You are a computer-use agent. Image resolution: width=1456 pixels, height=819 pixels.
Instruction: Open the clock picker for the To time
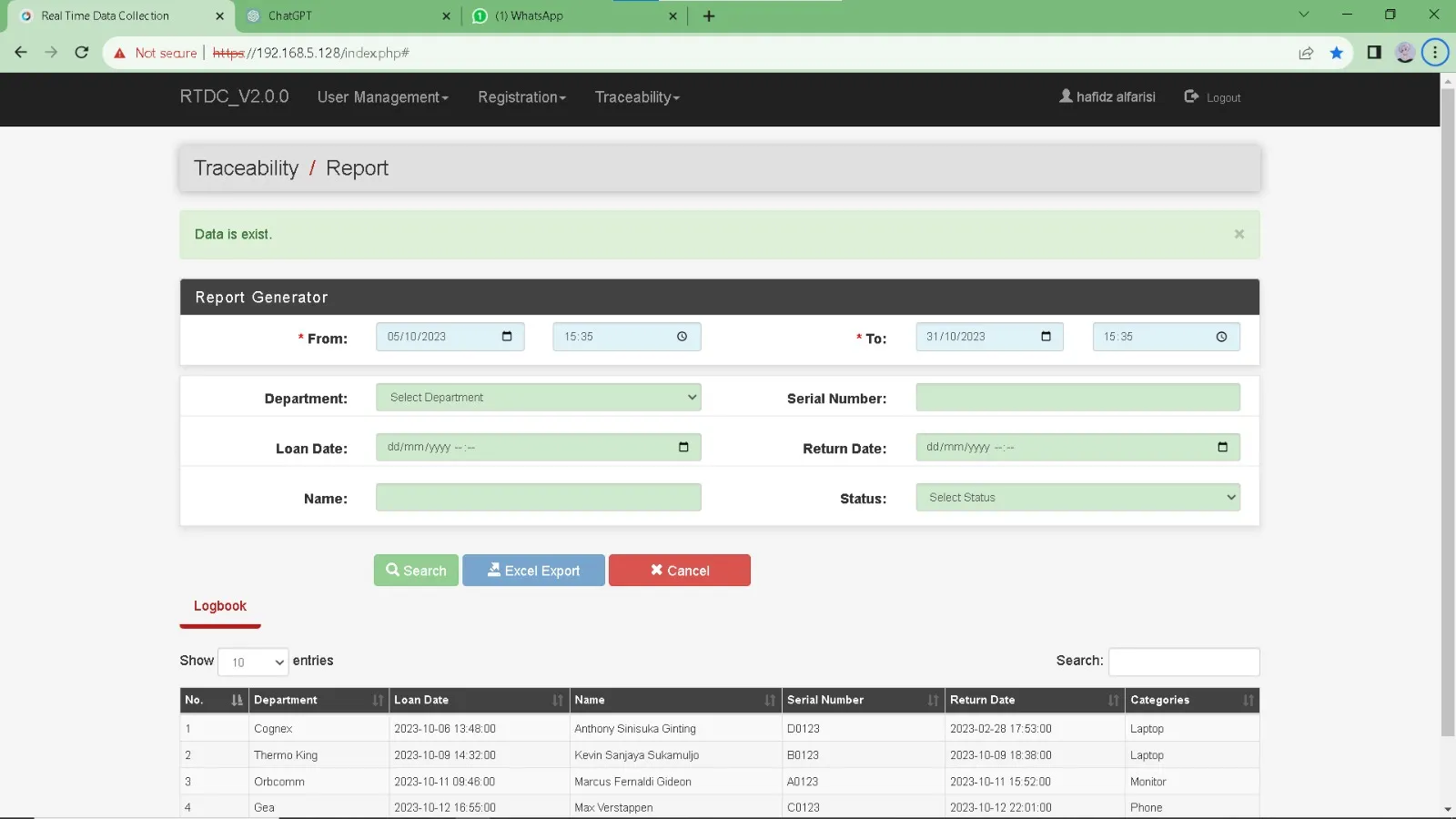point(1221,336)
